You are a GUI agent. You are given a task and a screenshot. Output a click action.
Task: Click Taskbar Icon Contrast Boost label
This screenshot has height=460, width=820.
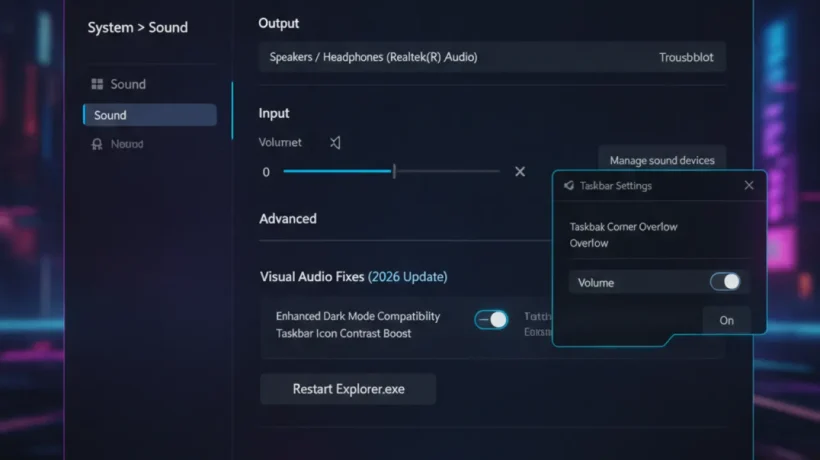[x=344, y=334]
